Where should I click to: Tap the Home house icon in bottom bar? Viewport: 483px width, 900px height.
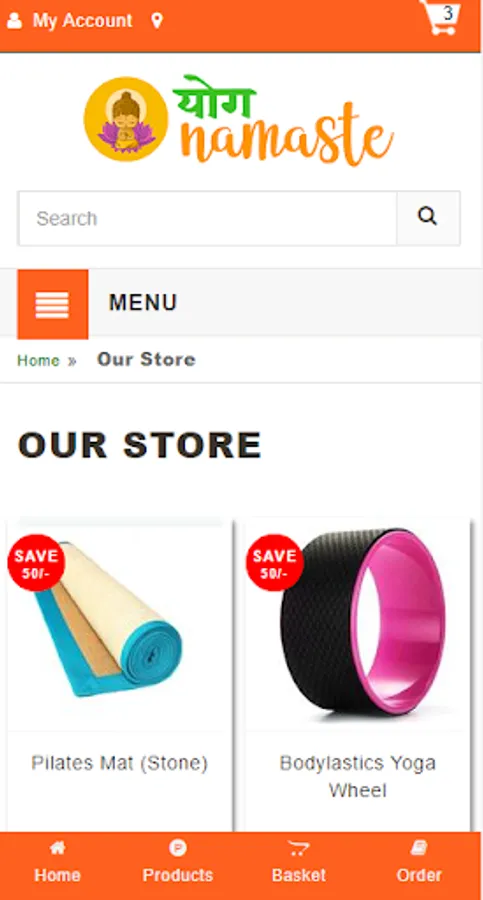coord(57,847)
